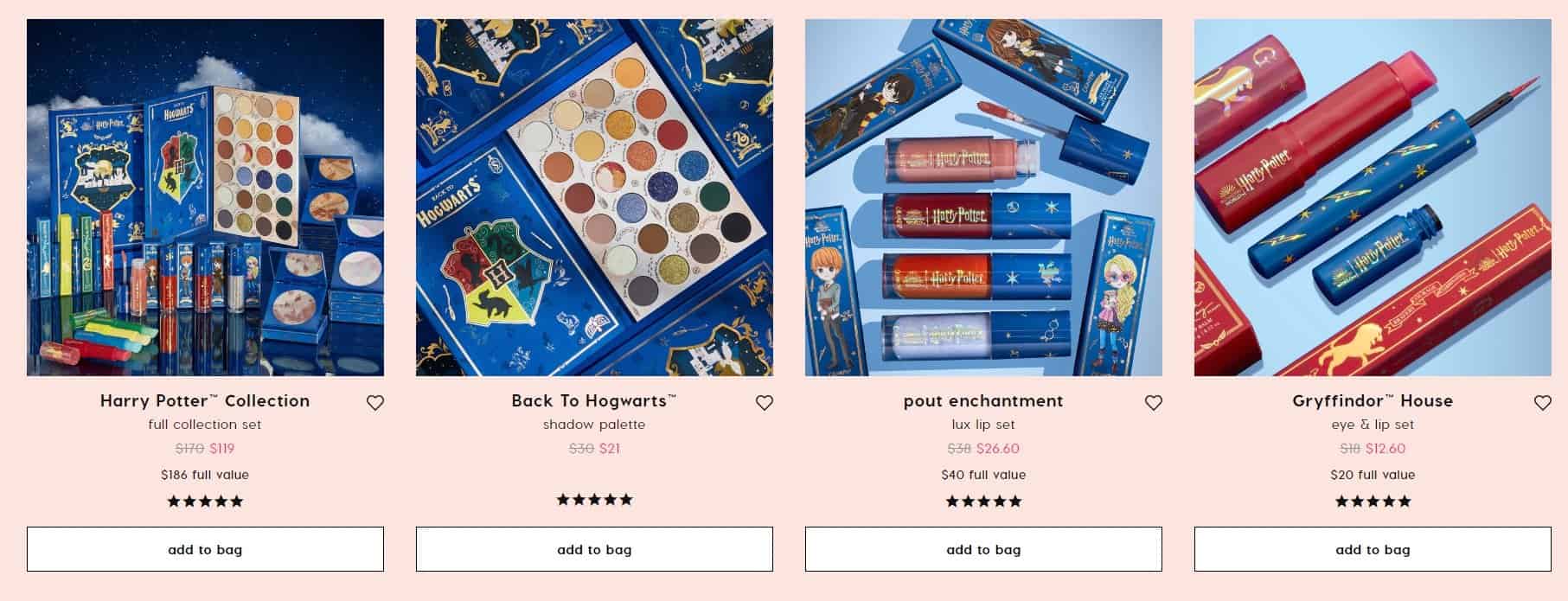
Task: Open the Harry Potter Collection title link
Action: coord(205,400)
